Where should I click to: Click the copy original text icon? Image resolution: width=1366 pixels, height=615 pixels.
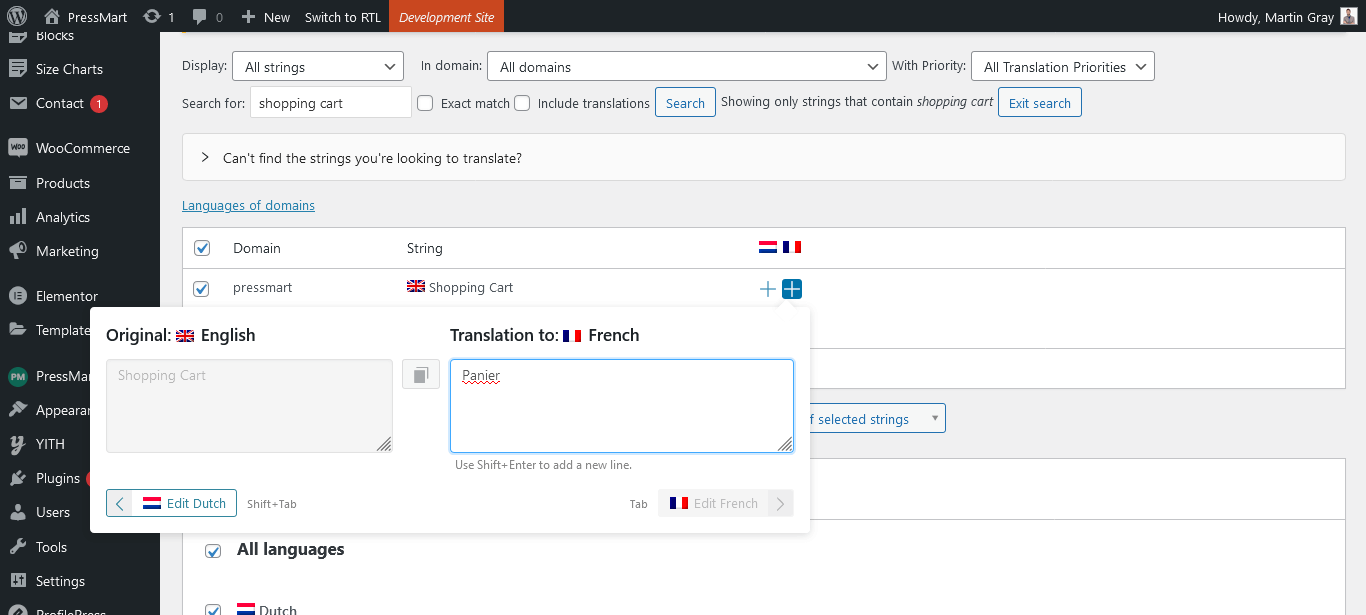[421, 374]
